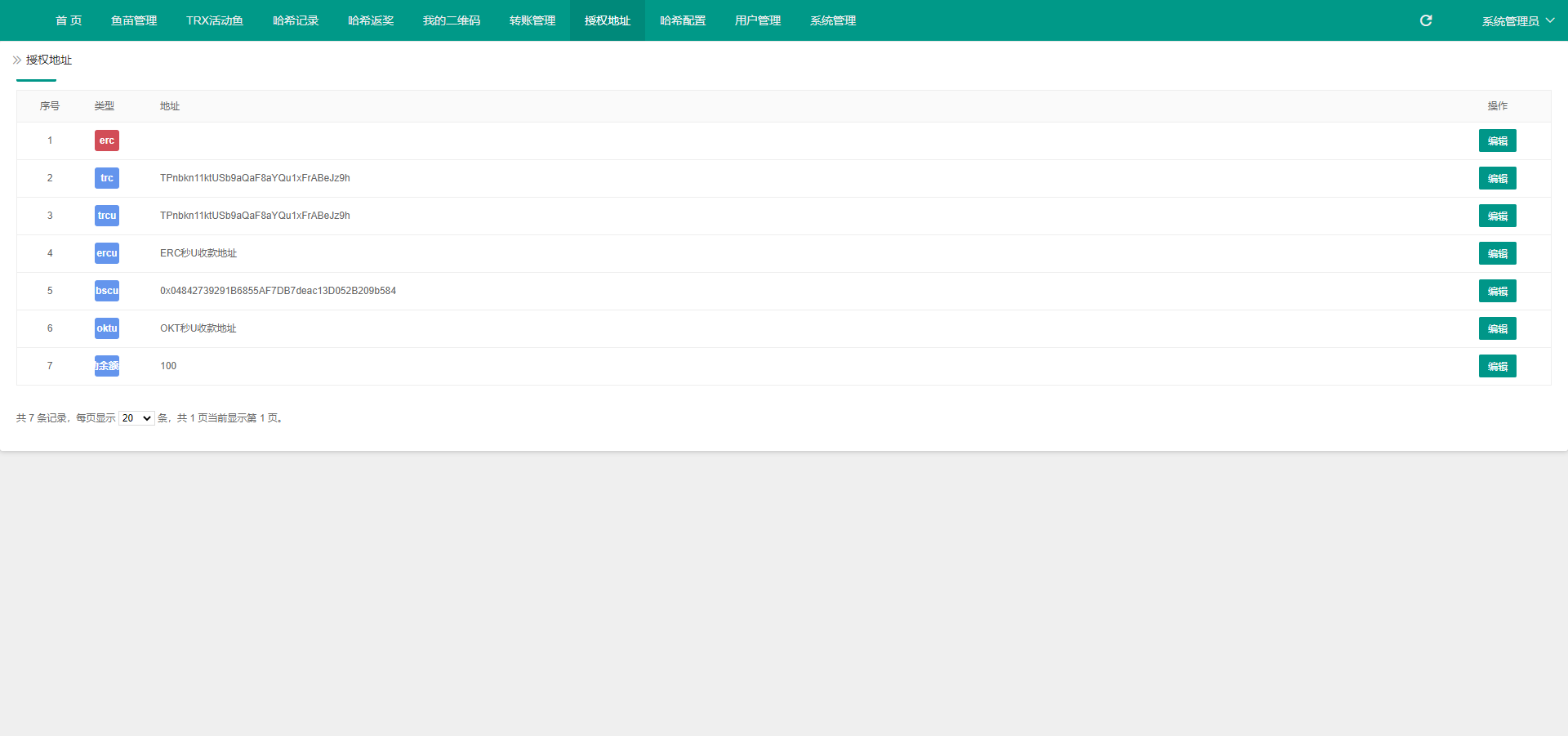Open the 哈希记录 menu

point(296,20)
